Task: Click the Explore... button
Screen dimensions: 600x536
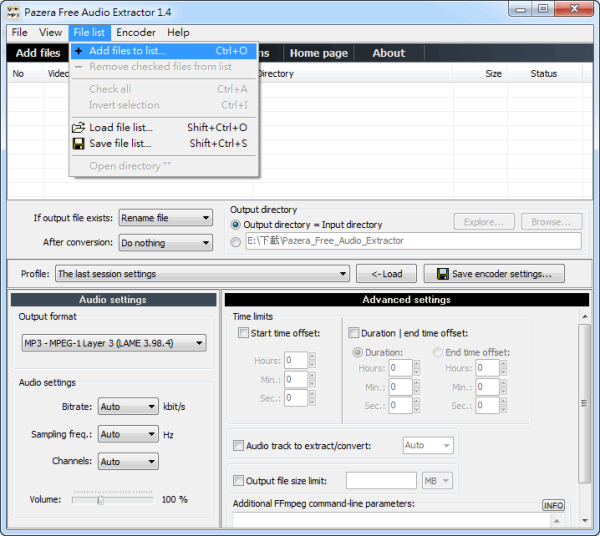Action: 484,222
